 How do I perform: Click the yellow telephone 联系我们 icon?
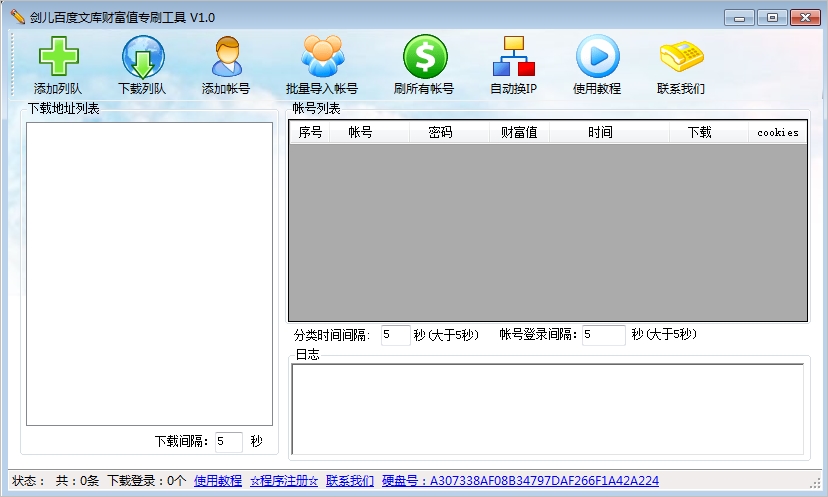point(681,56)
